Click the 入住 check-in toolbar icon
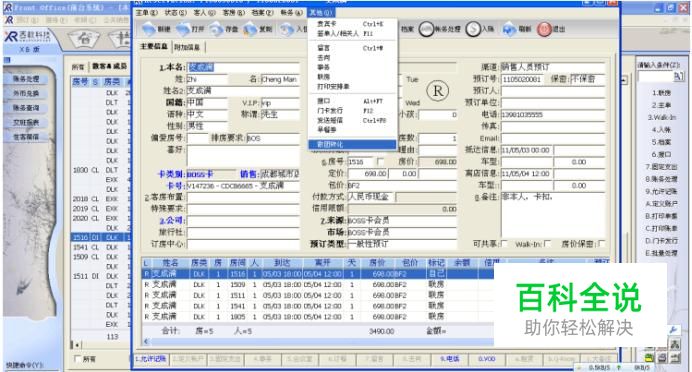This screenshot has height=372, width=692. coord(287,29)
